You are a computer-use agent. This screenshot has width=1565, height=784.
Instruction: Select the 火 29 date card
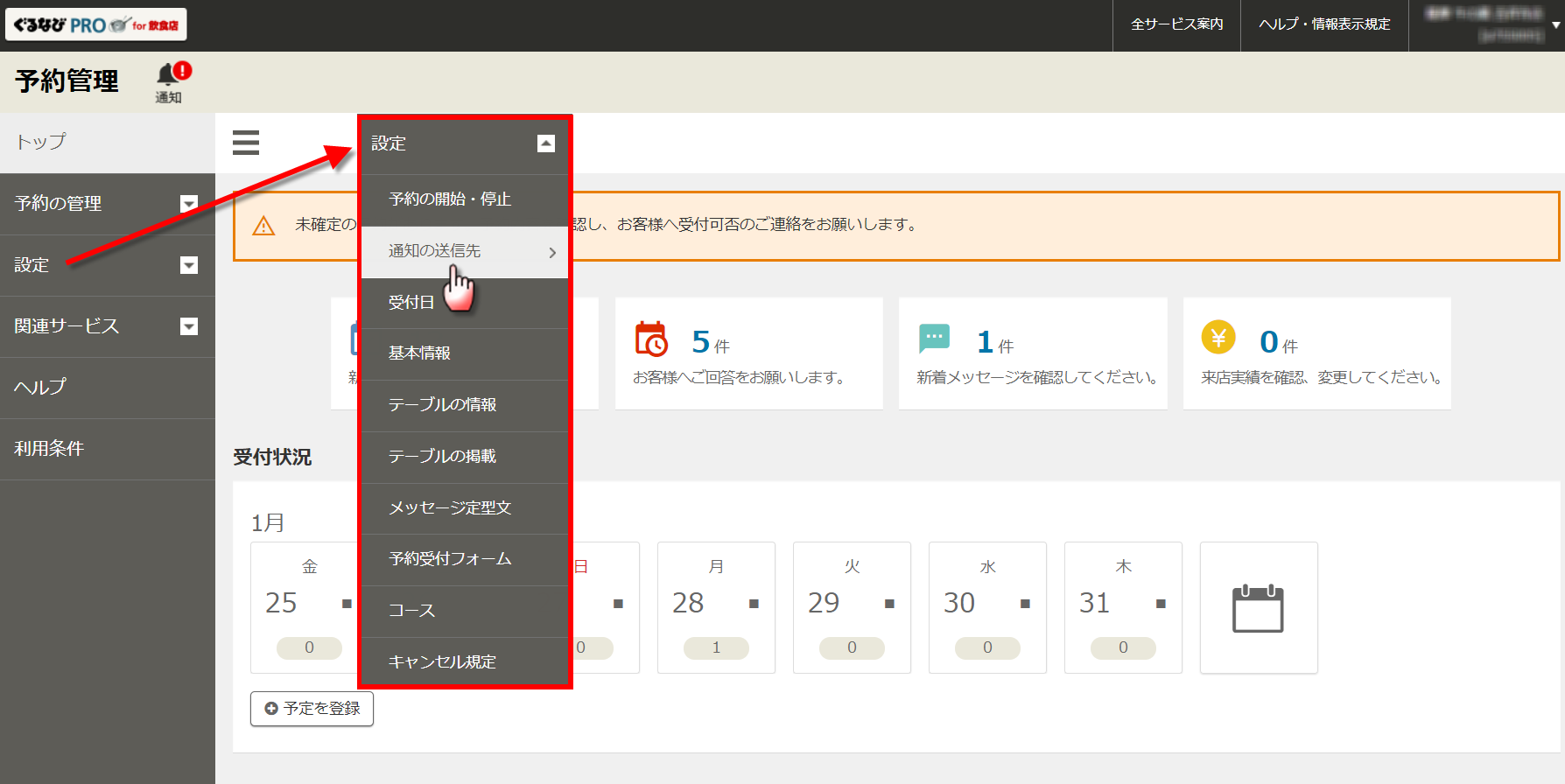pyautogui.click(x=852, y=607)
